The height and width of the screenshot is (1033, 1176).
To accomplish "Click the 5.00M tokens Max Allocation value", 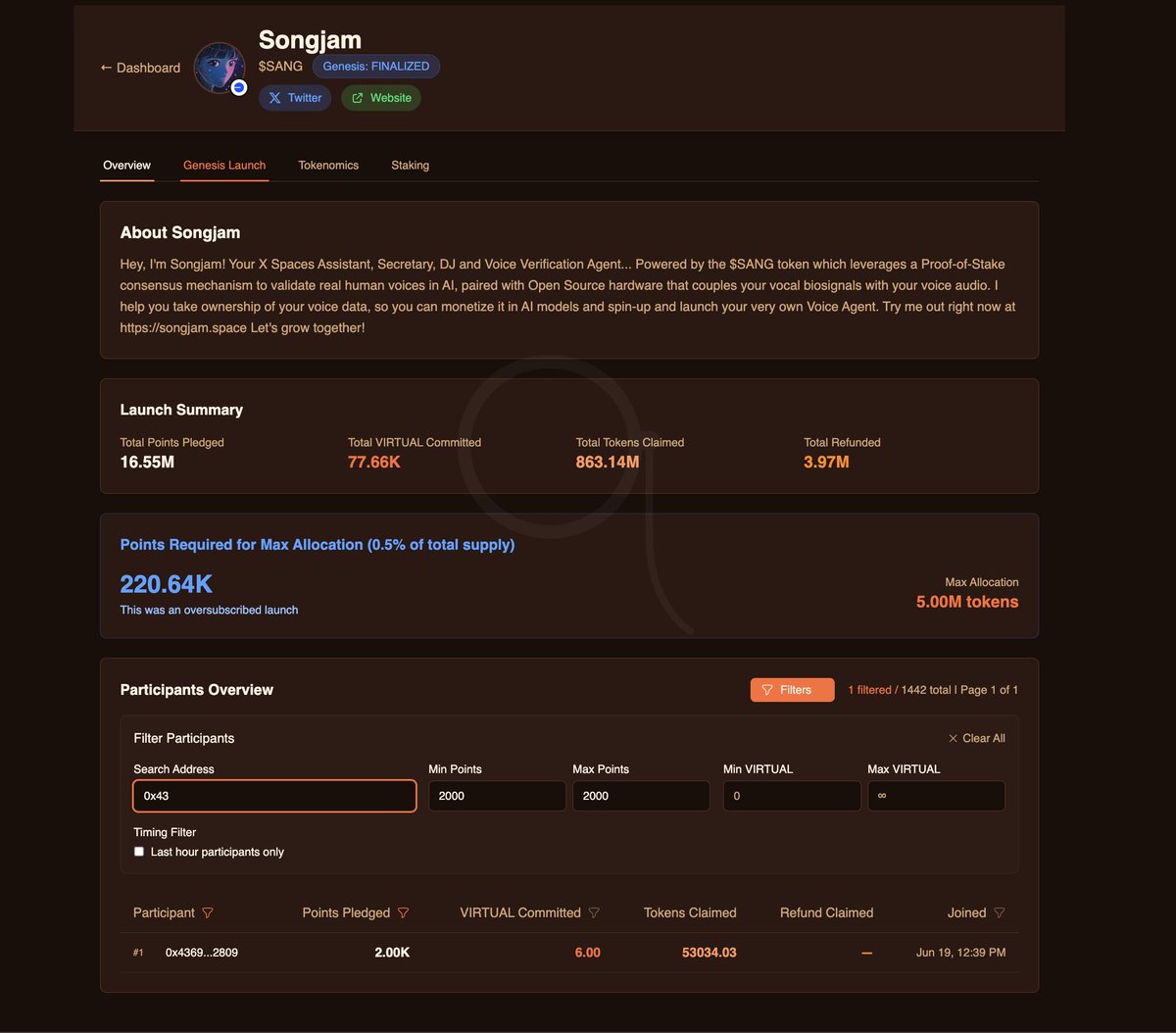I will (x=967, y=602).
